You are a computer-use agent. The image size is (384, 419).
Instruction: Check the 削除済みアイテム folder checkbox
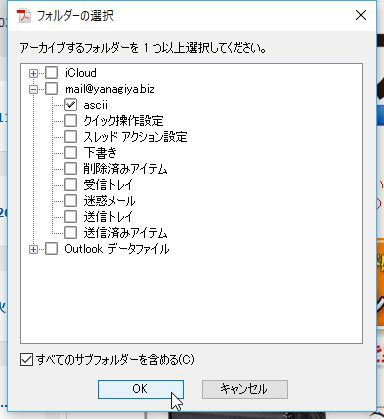point(70,169)
